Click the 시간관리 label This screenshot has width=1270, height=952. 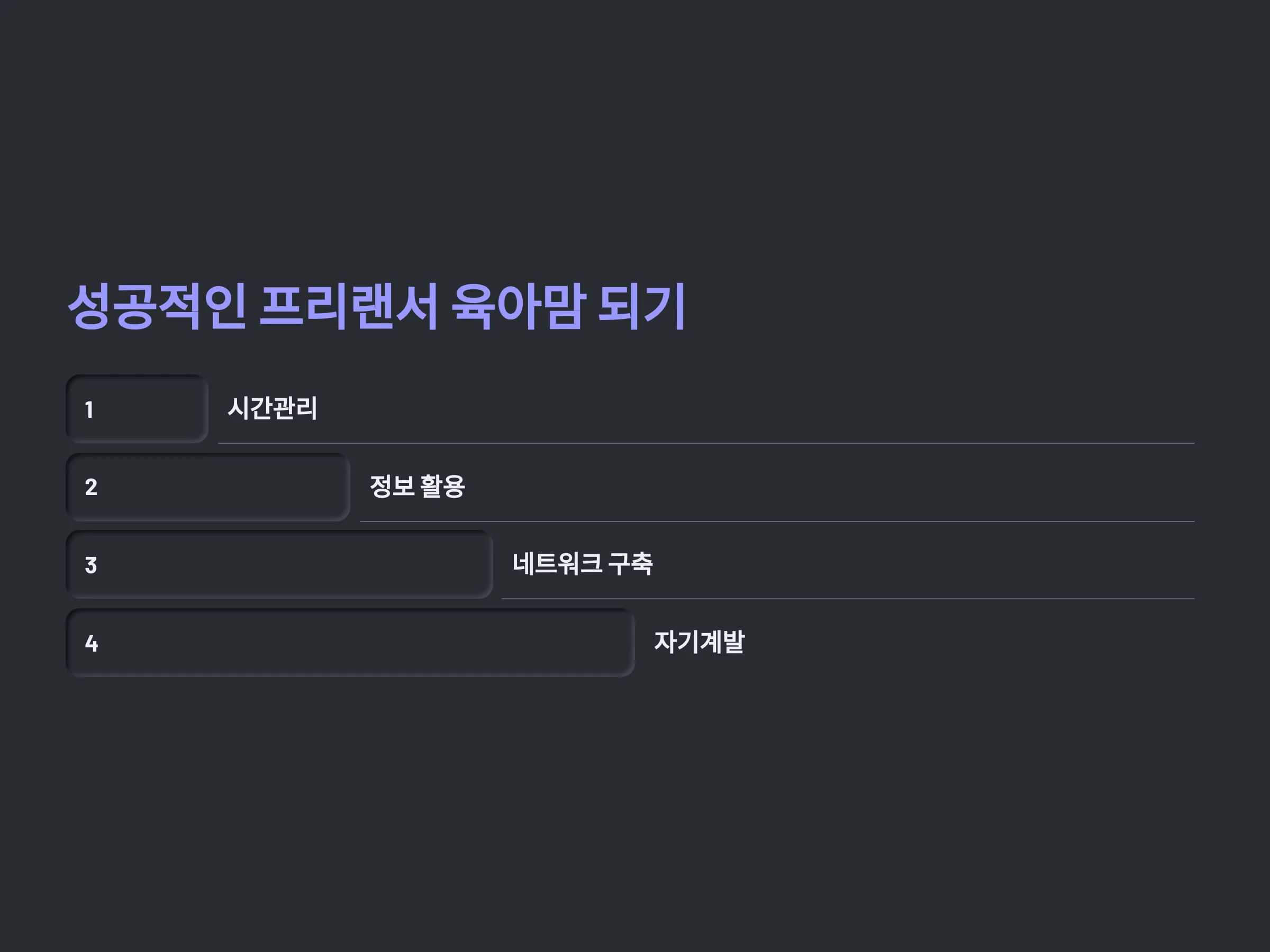click(272, 408)
